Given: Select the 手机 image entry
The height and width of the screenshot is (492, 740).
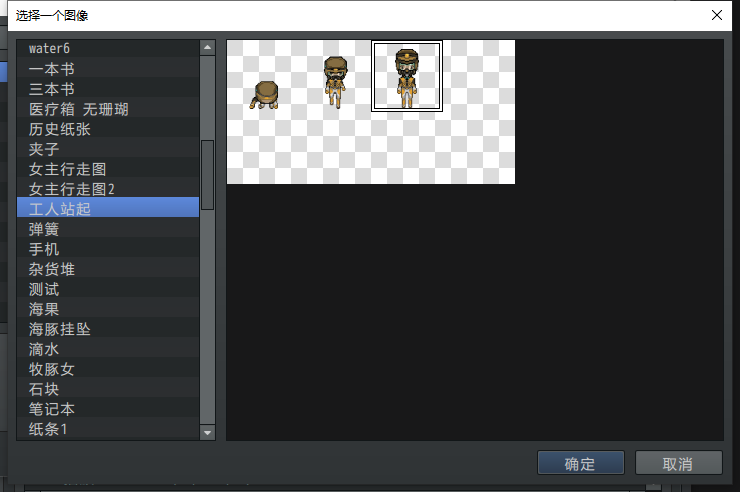Looking at the screenshot, I should click(x=108, y=249).
